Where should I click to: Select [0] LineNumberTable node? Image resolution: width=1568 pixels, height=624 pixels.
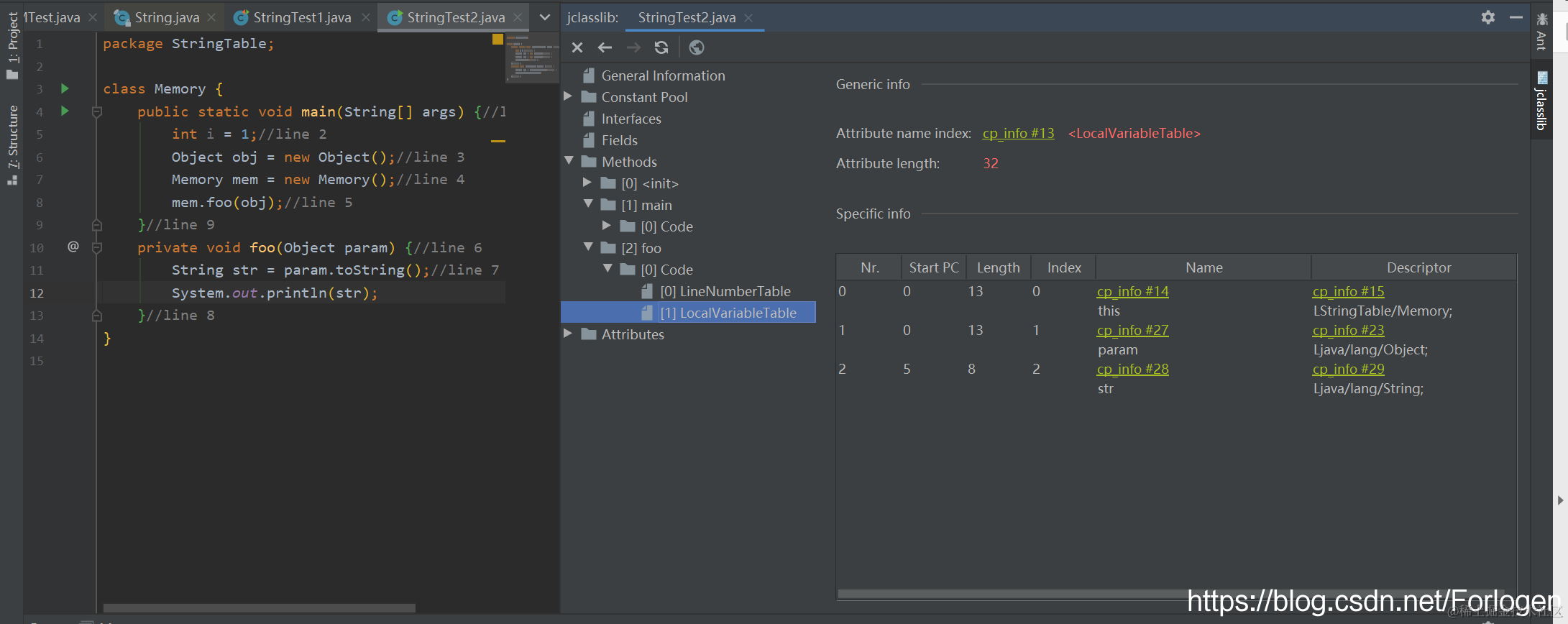pos(725,291)
